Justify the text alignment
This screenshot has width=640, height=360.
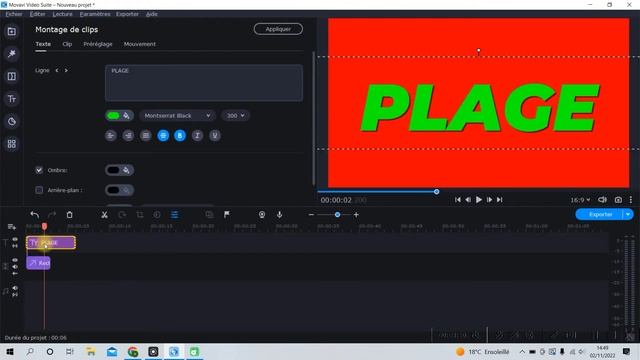(x=146, y=136)
